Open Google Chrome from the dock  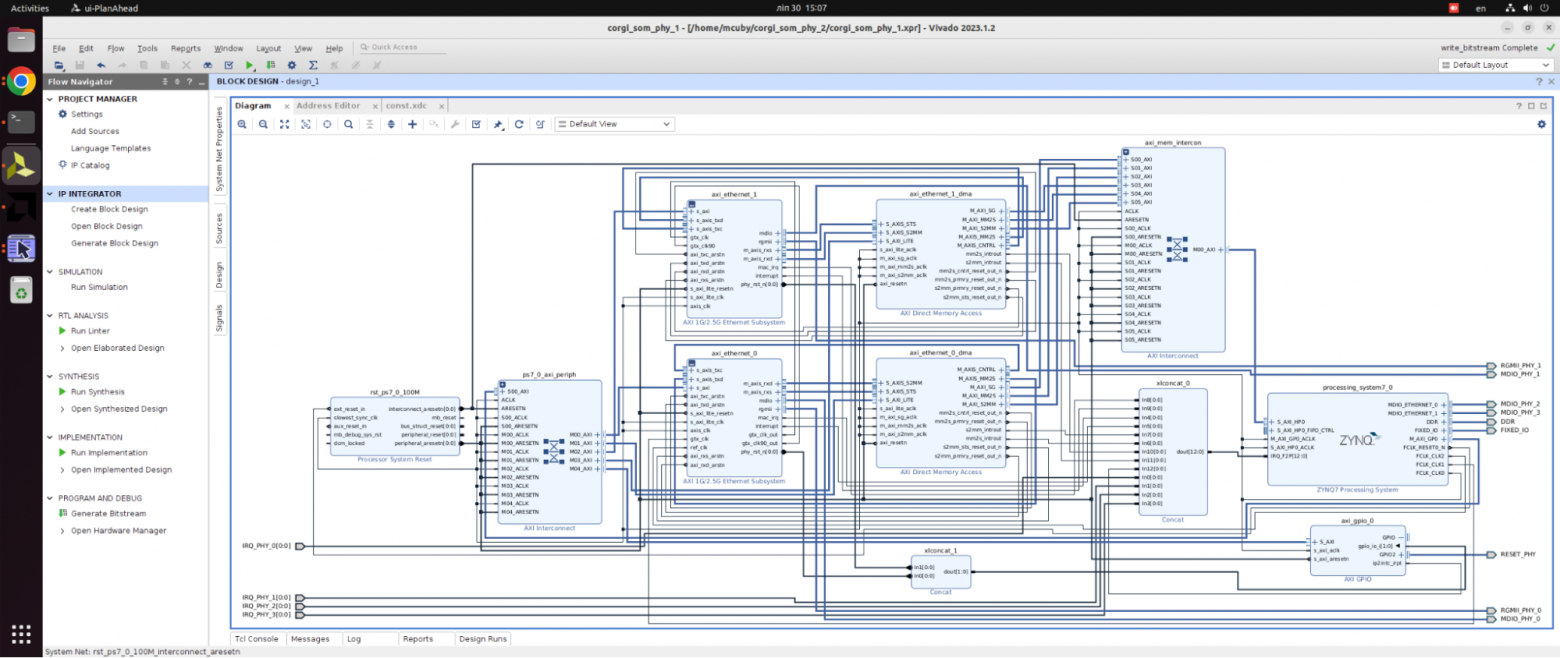pos(21,82)
